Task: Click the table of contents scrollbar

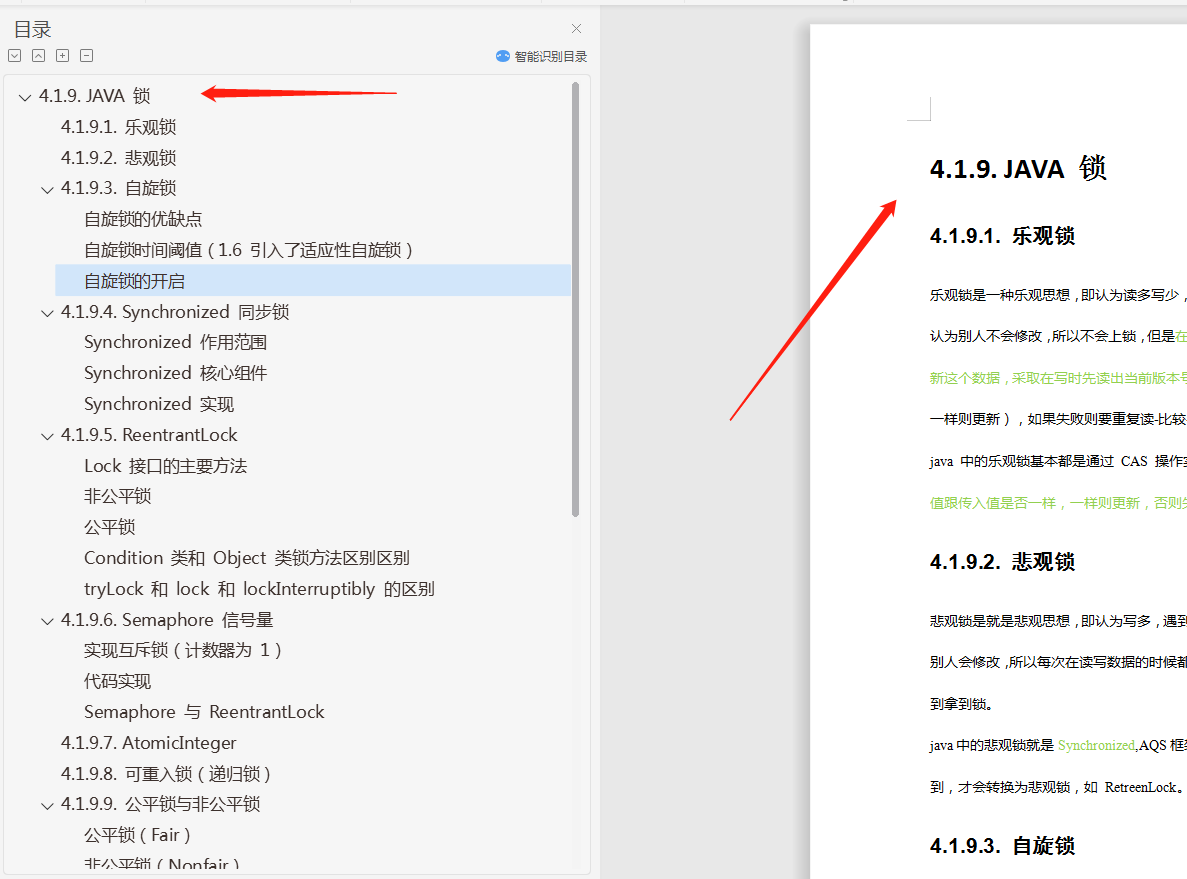Action: (x=573, y=300)
